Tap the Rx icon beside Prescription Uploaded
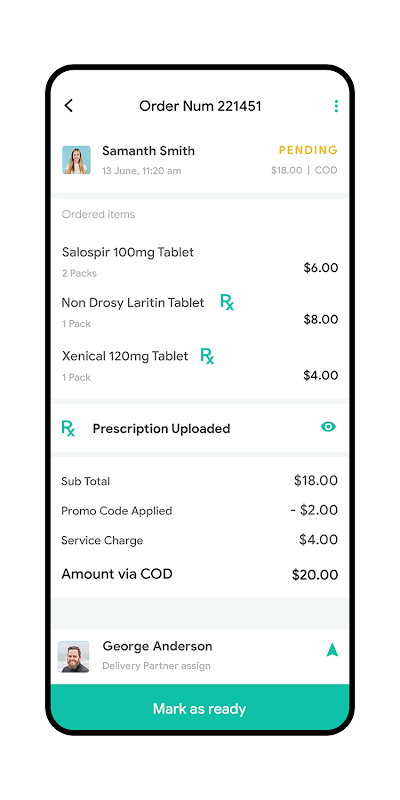 (x=68, y=429)
